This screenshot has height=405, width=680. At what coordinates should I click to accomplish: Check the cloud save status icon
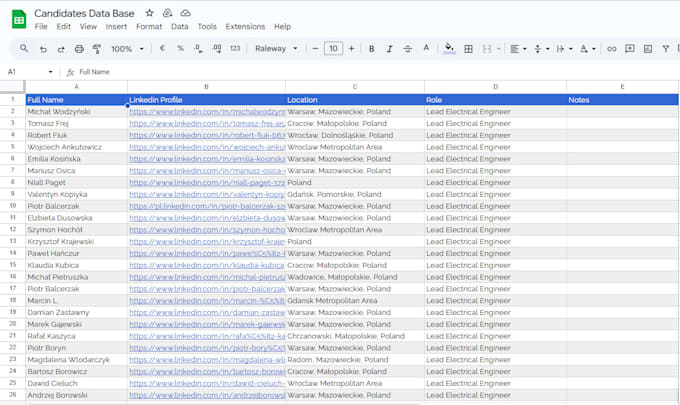(x=186, y=13)
